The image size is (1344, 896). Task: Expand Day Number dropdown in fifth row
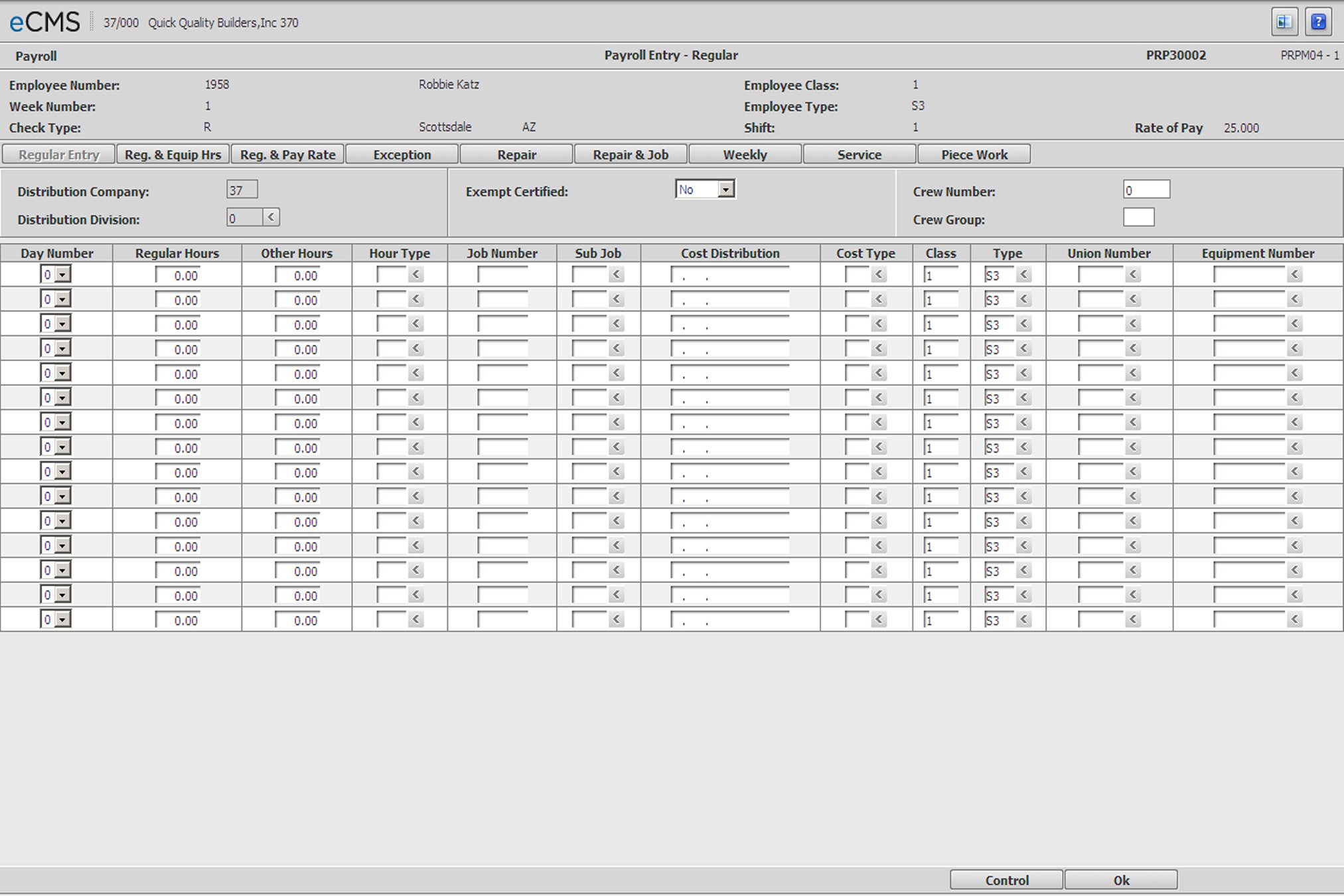point(62,373)
